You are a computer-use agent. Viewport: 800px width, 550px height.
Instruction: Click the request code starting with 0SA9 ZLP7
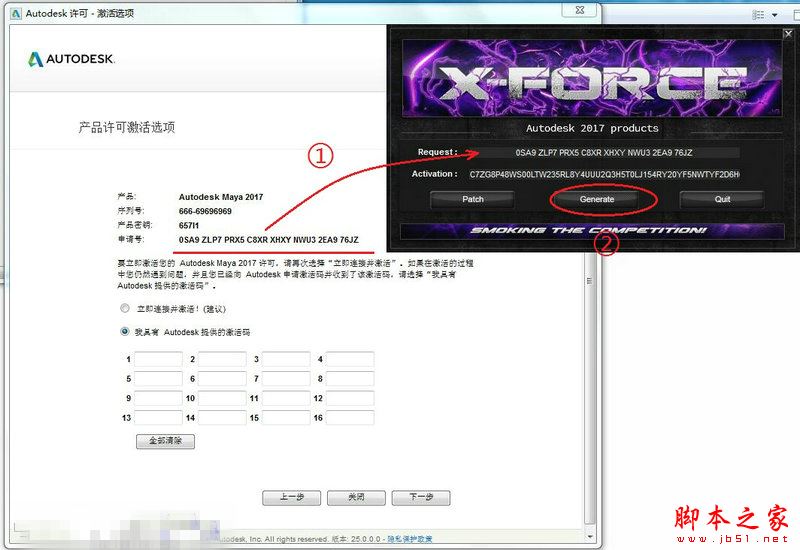coord(268,240)
